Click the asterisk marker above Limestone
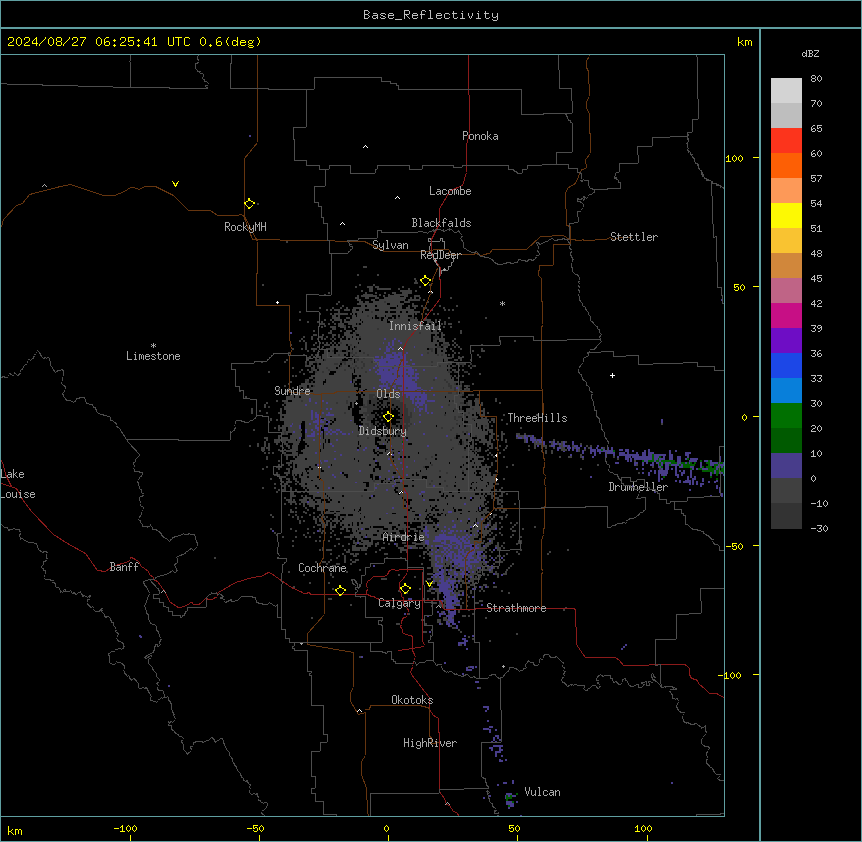The image size is (862, 842). tap(153, 345)
